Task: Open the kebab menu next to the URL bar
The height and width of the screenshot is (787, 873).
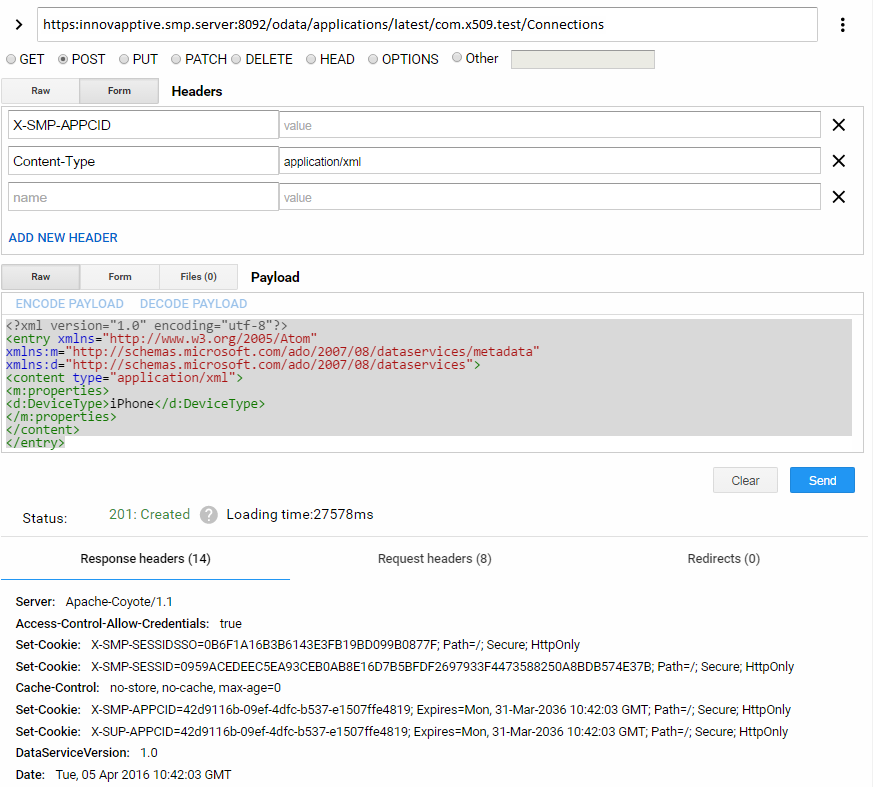Action: [x=843, y=24]
